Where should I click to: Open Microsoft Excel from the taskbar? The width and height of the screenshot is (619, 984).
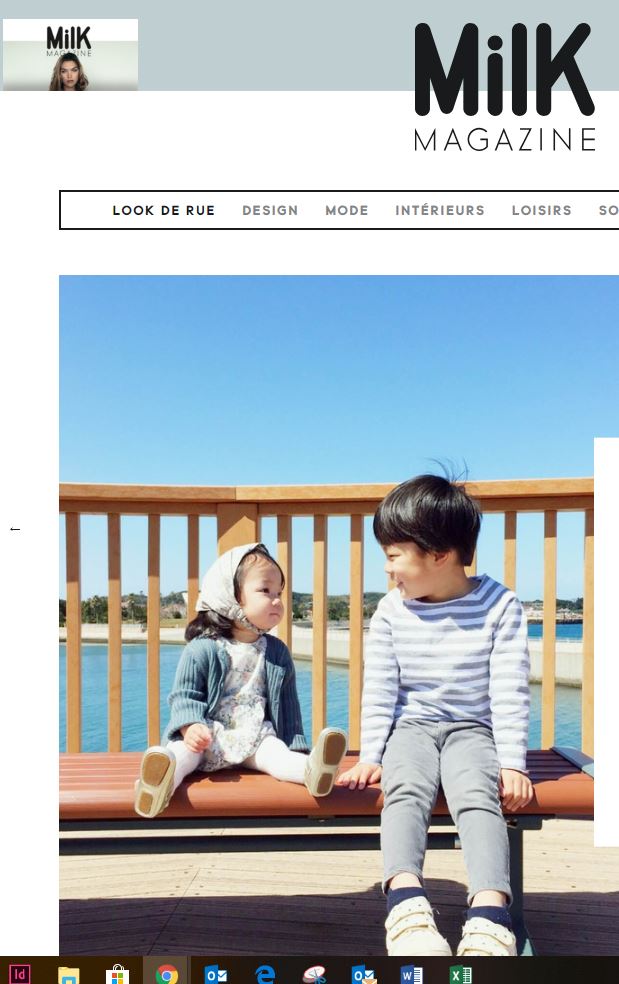click(x=461, y=975)
